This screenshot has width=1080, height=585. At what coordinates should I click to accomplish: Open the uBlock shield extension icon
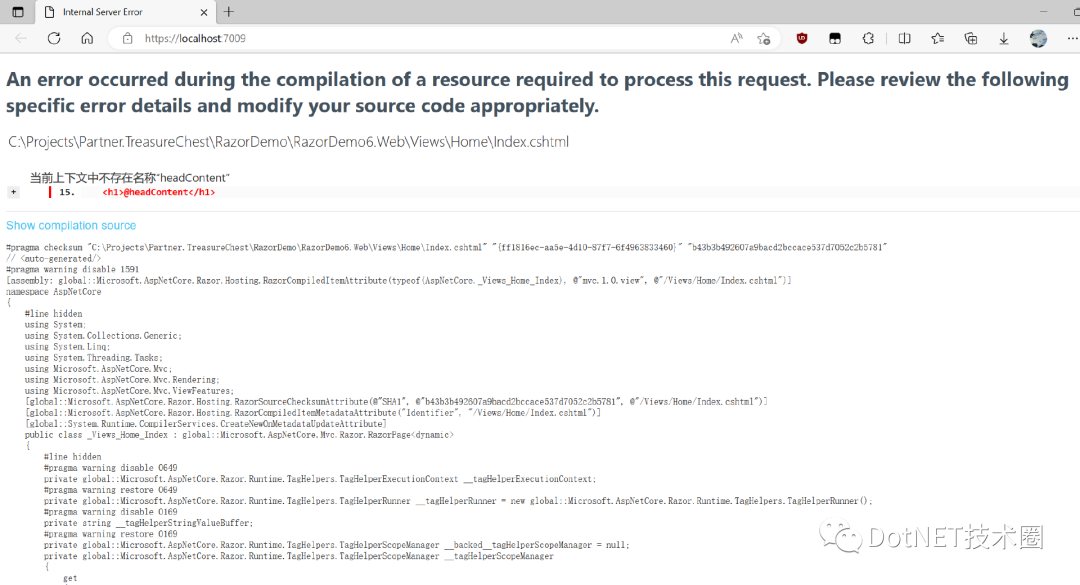(802, 39)
